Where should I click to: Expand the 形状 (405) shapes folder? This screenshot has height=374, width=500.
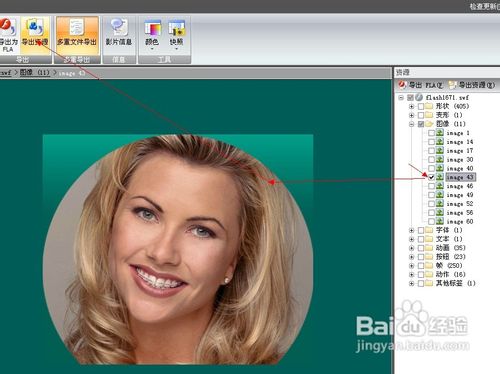412,106
